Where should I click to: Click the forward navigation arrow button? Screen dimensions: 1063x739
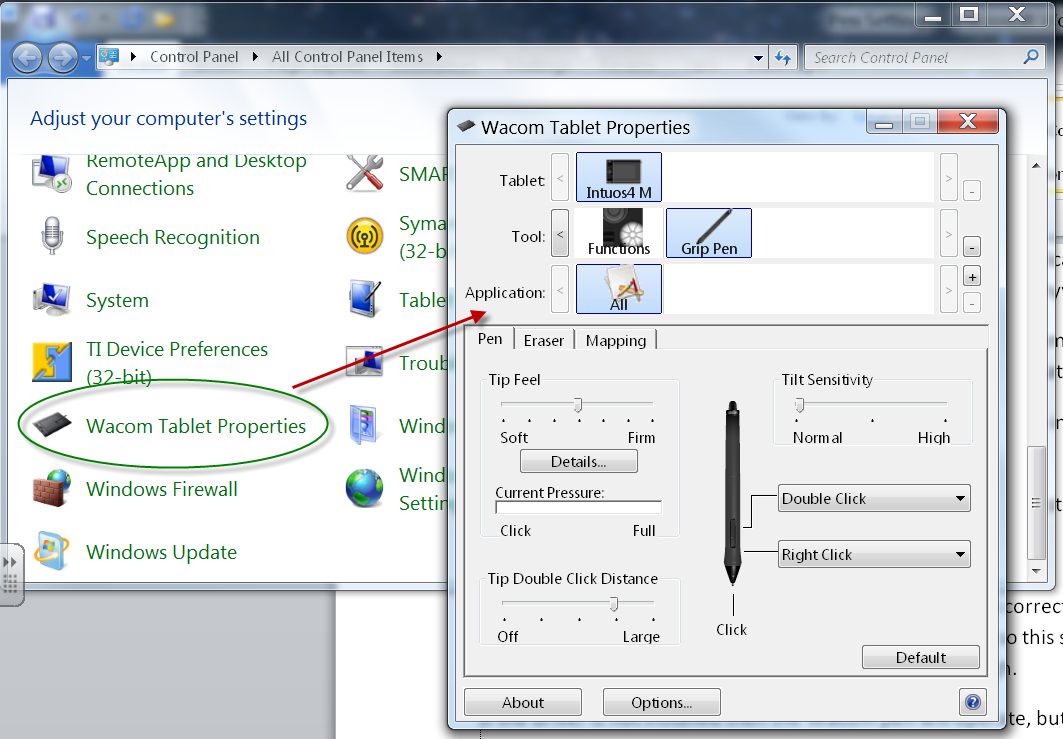point(63,58)
